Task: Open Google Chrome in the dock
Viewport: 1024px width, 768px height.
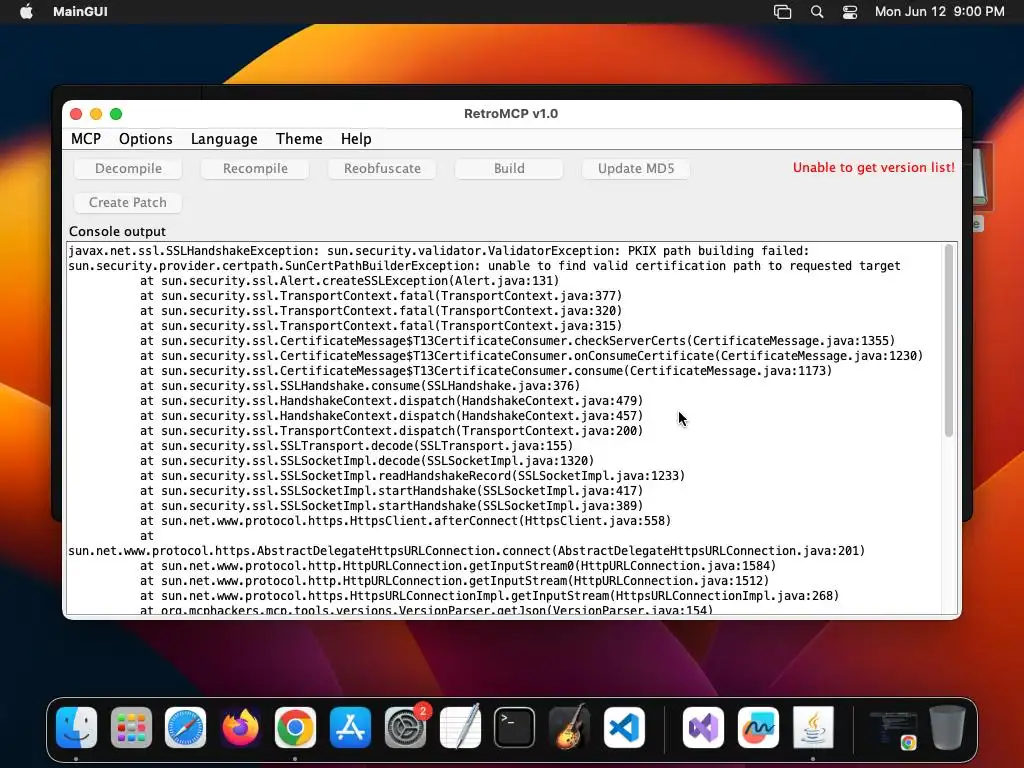Action: point(295,727)
